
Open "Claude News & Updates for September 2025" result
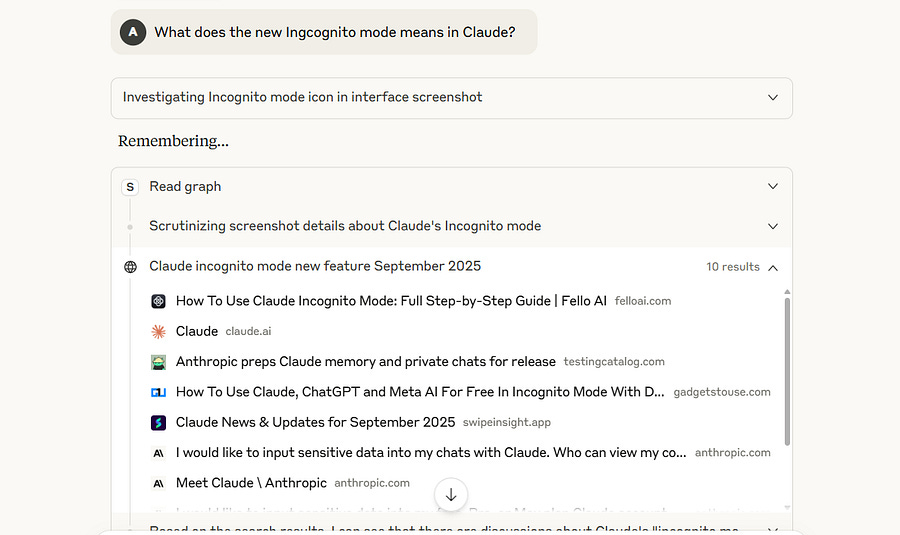click(x=315, y=422)
